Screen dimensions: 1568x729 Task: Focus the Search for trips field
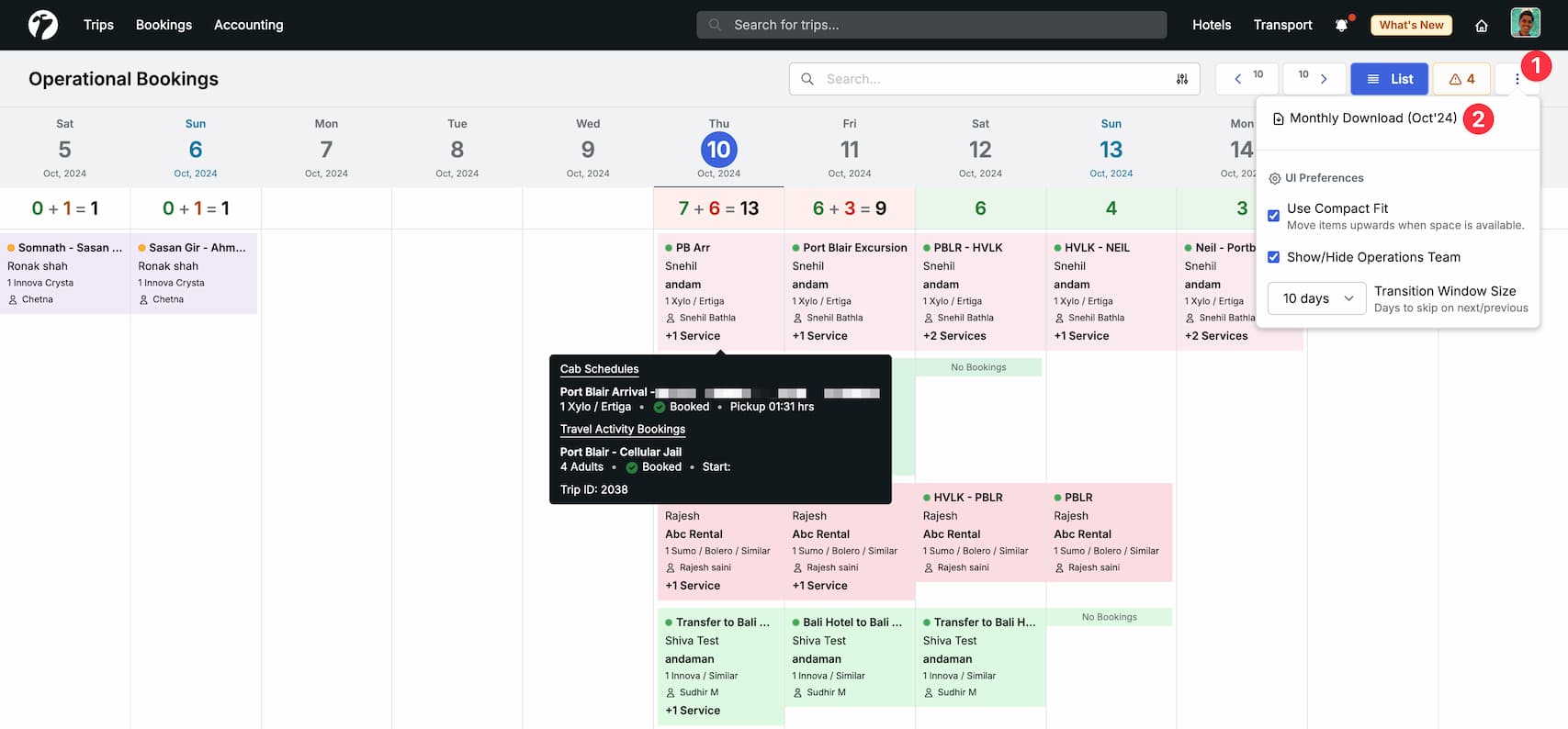[x=931, y=25]
